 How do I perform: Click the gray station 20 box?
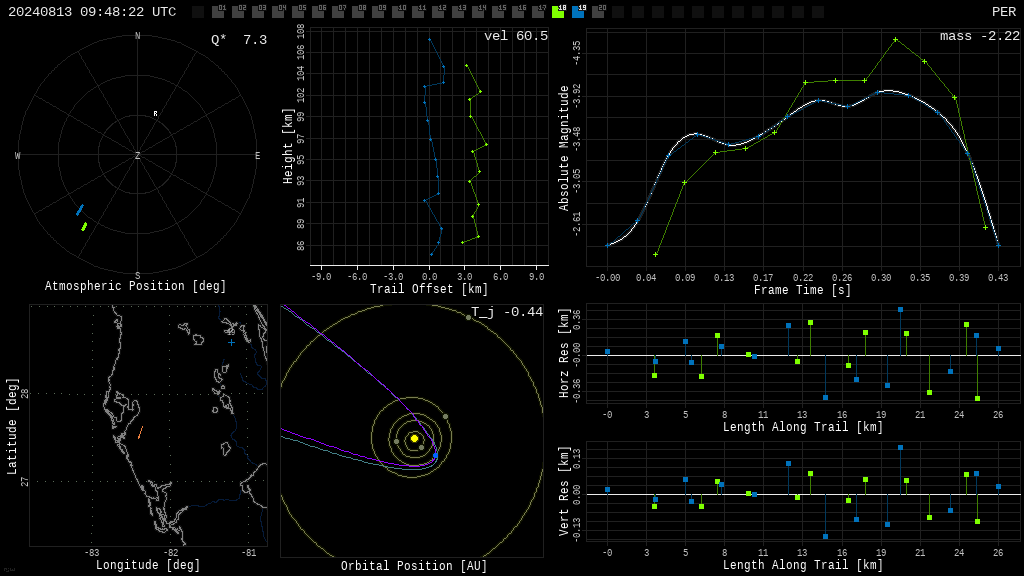[598, 12]
